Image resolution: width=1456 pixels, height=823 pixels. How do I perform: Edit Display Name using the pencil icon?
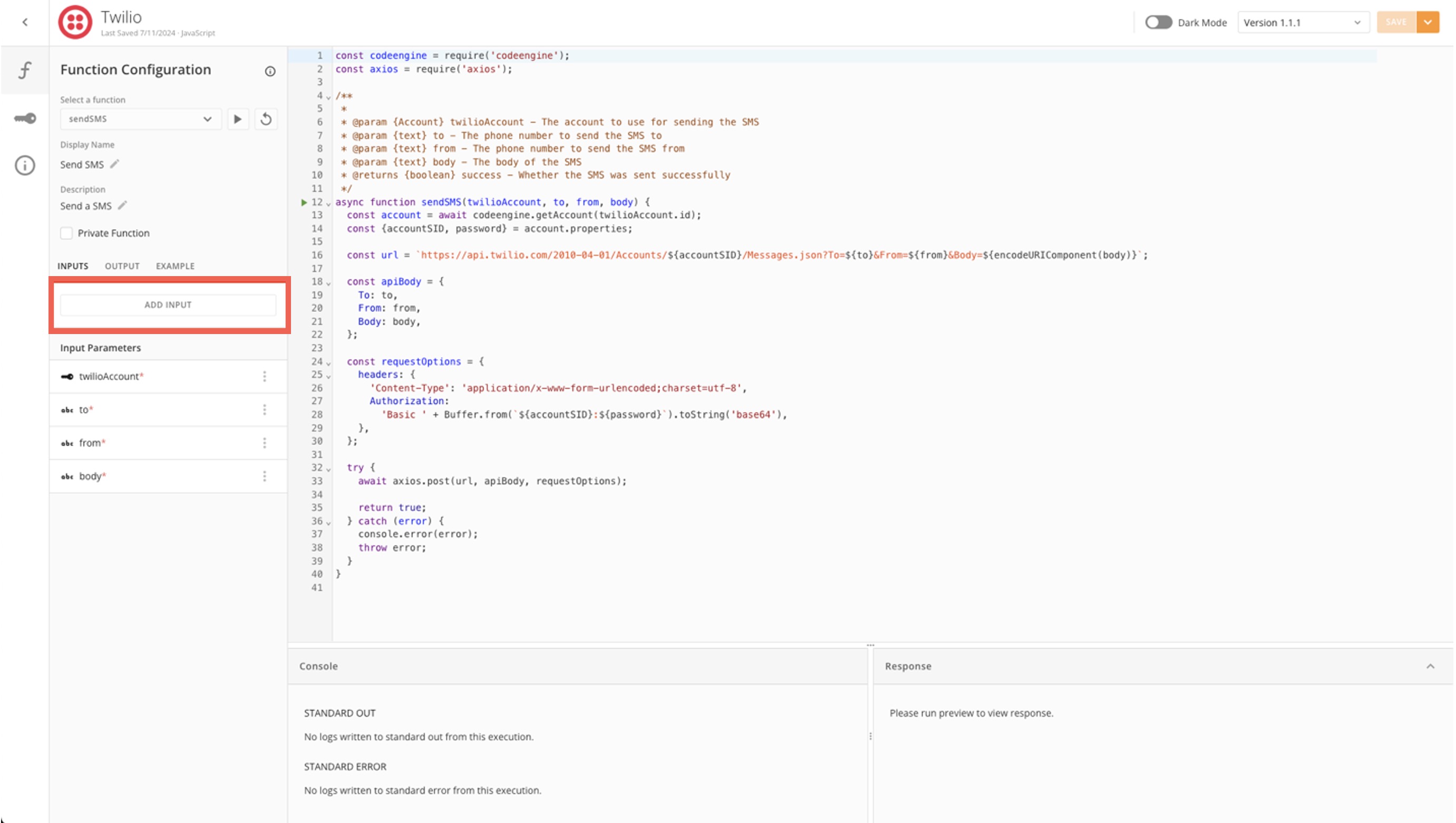[116, 164]
